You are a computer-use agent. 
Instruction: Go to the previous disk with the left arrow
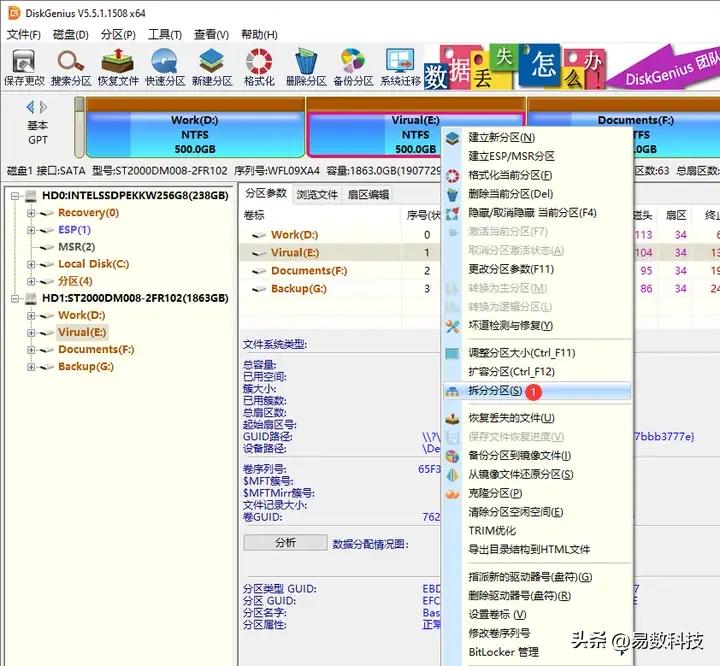pyautogui.click(x=30, y=107)
